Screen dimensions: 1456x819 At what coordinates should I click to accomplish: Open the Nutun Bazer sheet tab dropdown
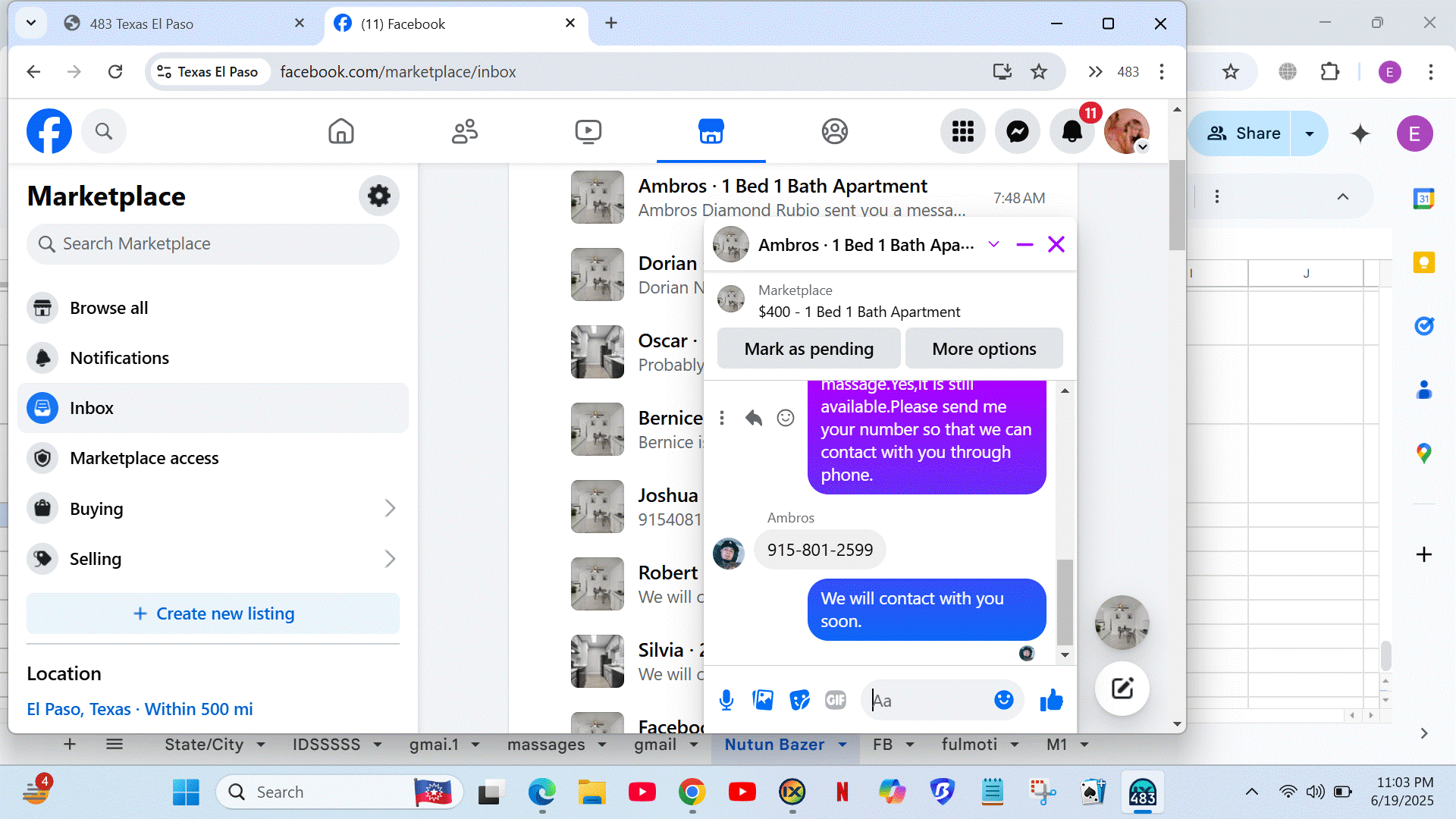click(x=843, y=745)
